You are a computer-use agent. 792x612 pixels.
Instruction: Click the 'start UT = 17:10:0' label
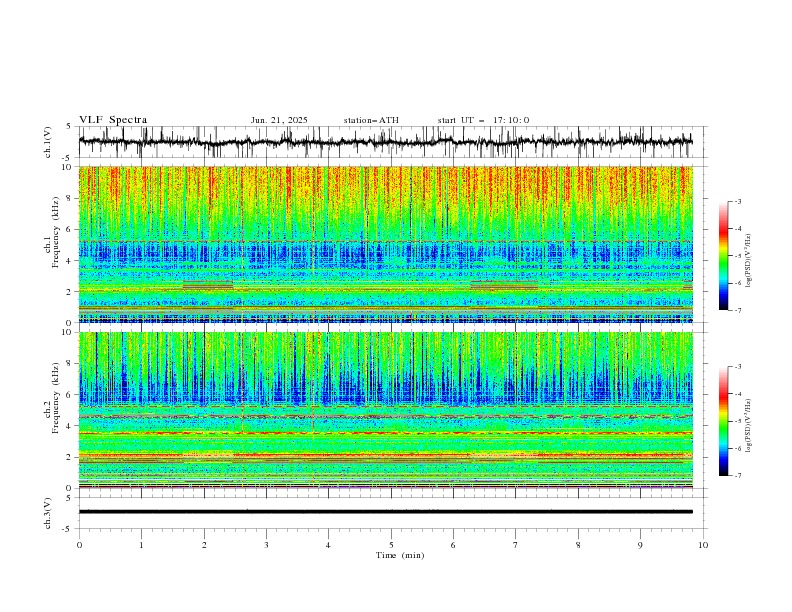pyautogui.click(x=483, y=120)
